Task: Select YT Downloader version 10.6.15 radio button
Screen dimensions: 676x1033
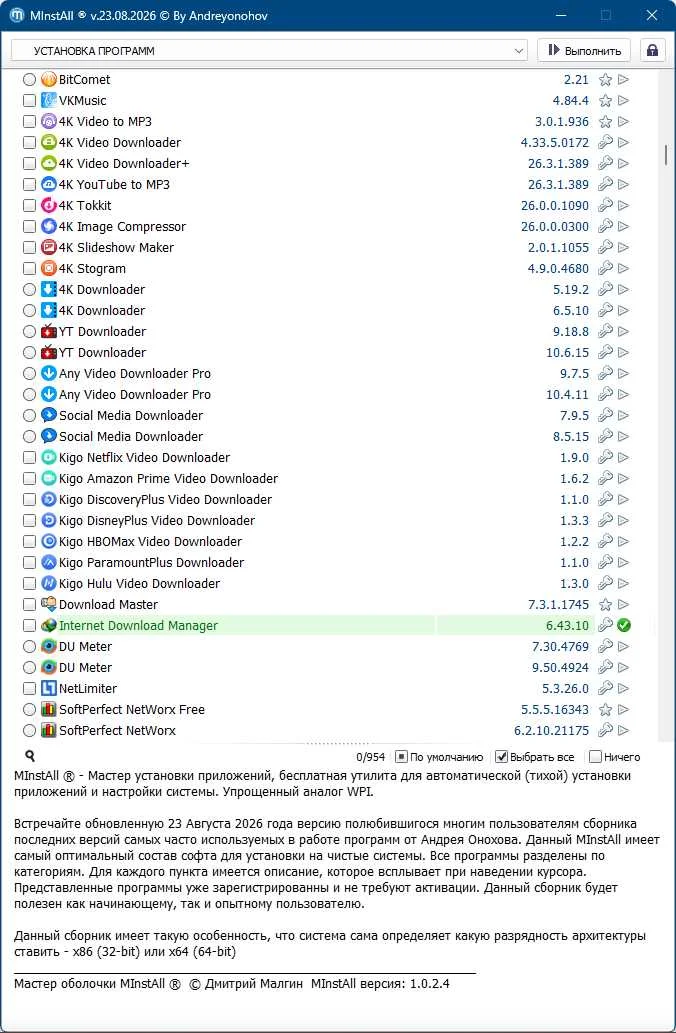Action: click(x=29, y=352)
